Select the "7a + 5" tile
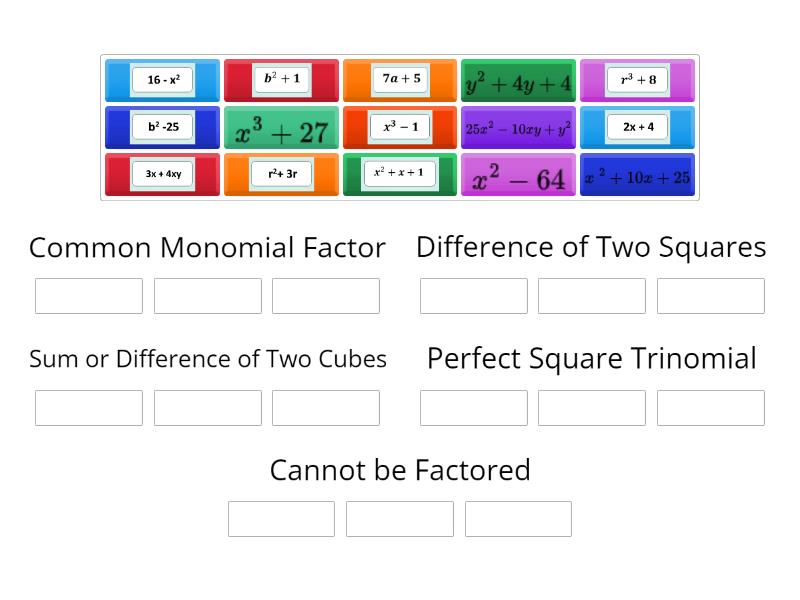Screen dimensions: 800x600 click(x=400, y=80)
